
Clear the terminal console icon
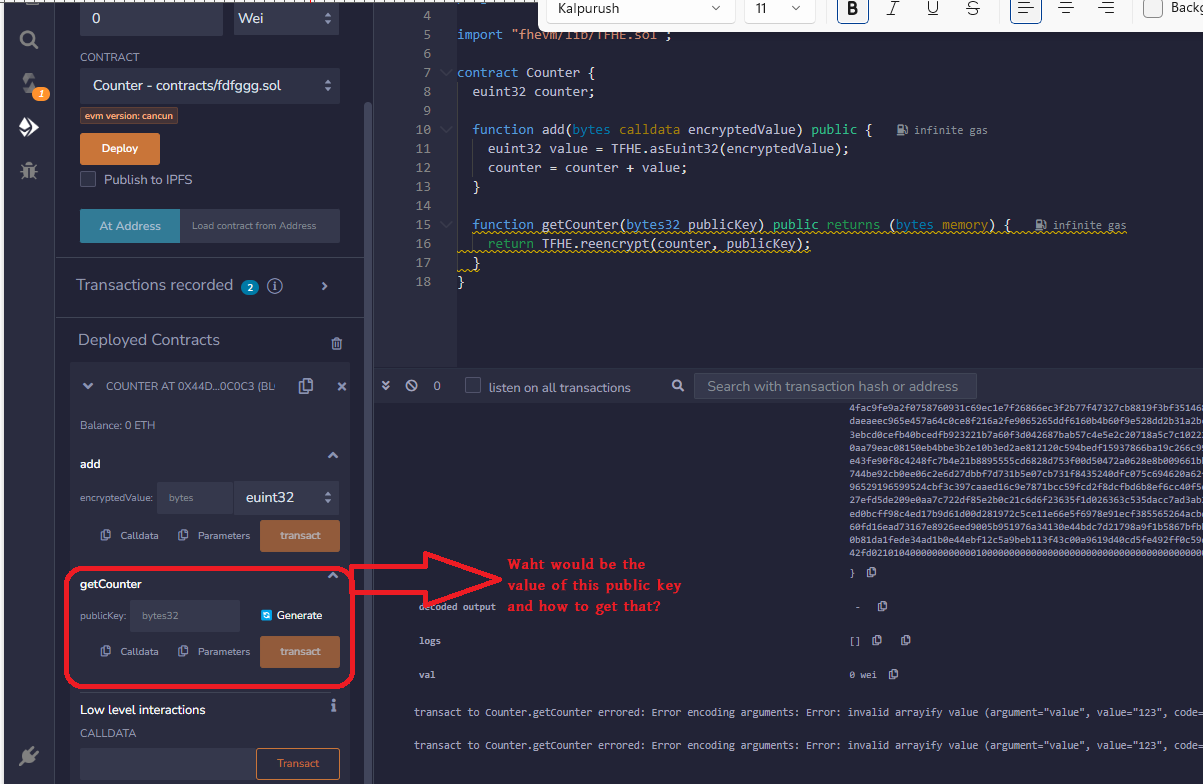pyautogui.click(x=411, y=386)
